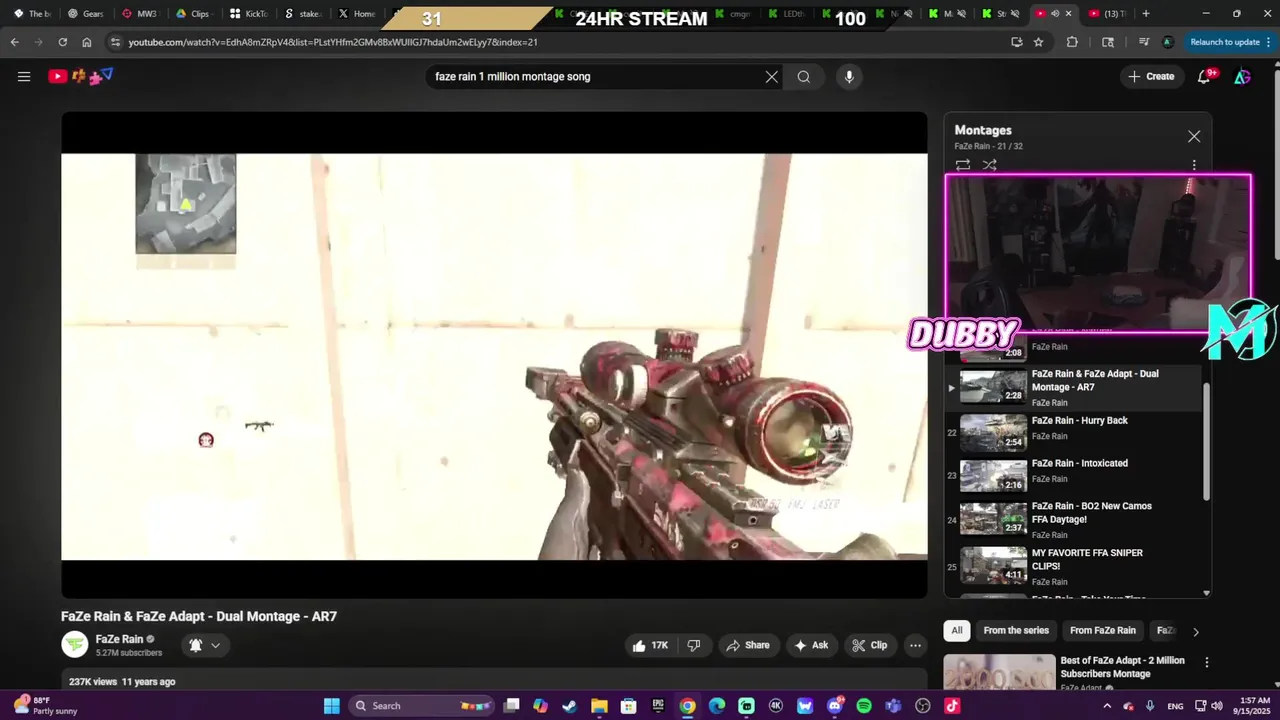The height and width of the screenshot is (720, 1280).
Task: Share this video
Action: coord(748,645)
